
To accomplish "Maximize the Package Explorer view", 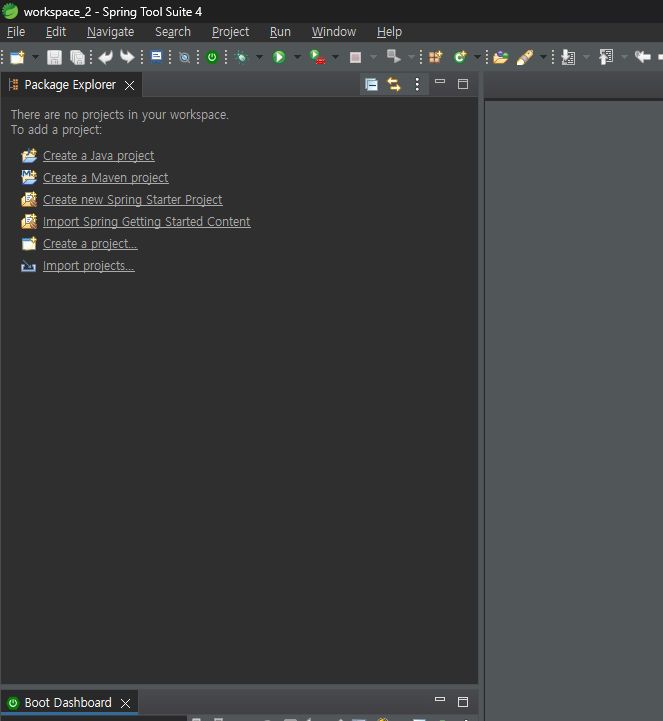I will click(x=463, y=84).
